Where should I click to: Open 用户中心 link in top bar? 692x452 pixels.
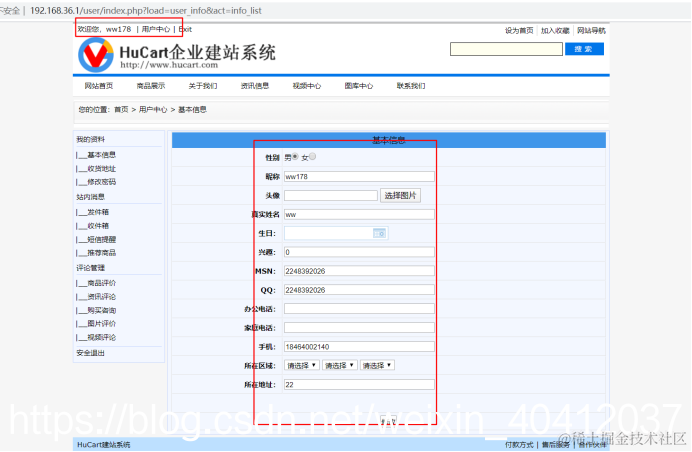click(x=155, y=29)
